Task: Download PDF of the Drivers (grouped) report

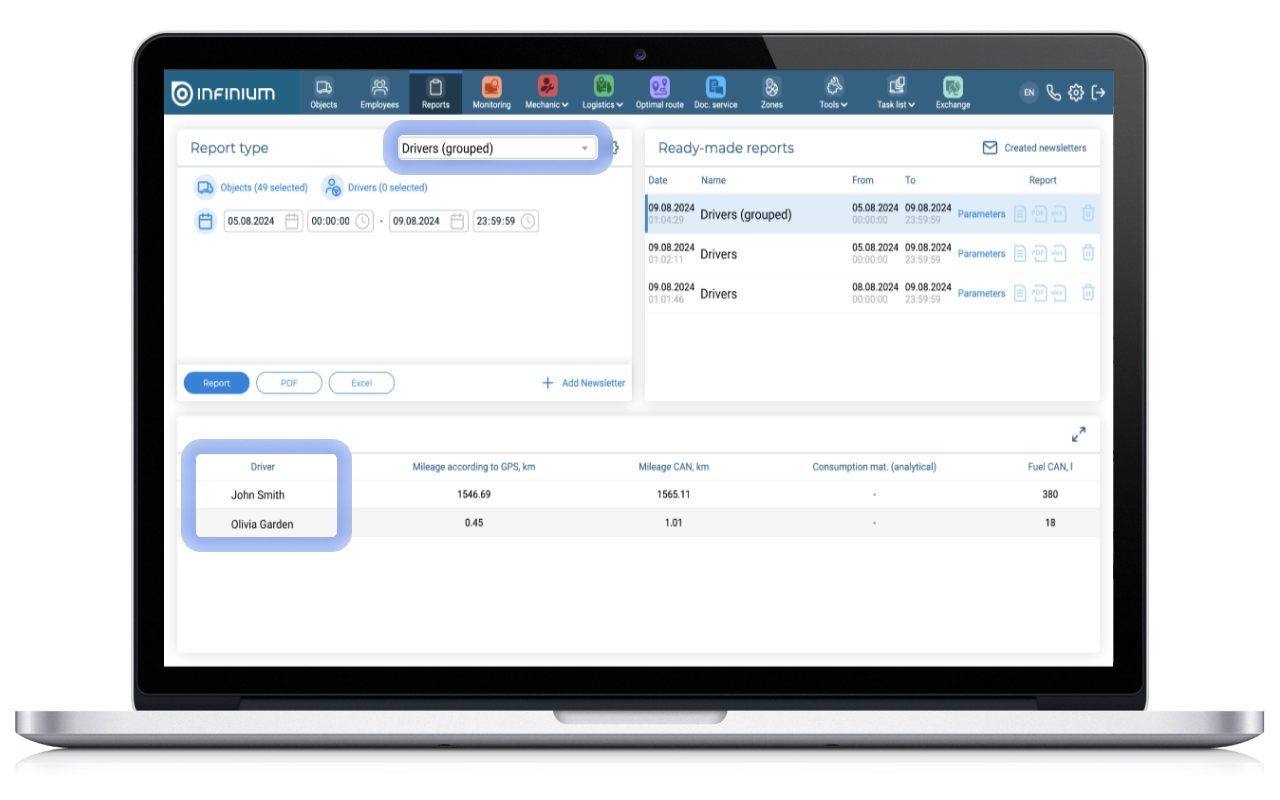Action: 1039,213
